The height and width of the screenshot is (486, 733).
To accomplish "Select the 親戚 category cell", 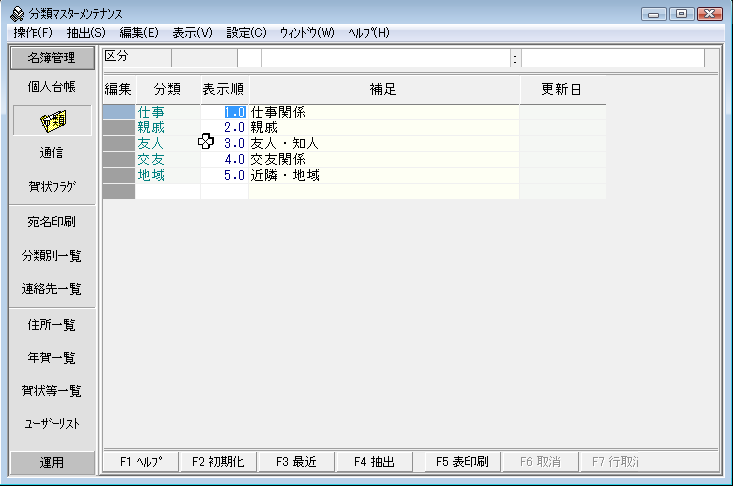I will coord(167,128).
